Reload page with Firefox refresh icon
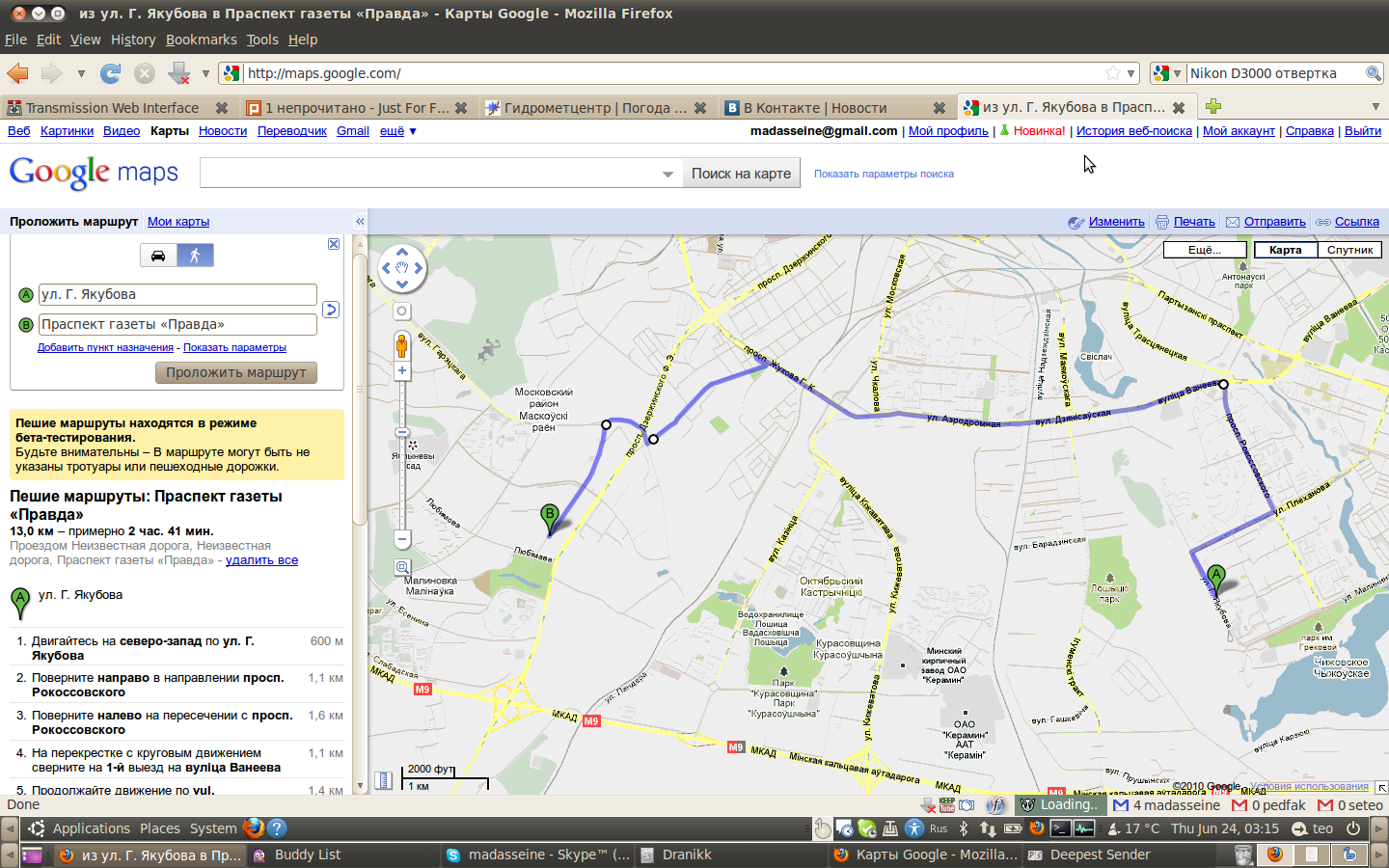This screenshot has height=868, width=1389. pos(111,73)
